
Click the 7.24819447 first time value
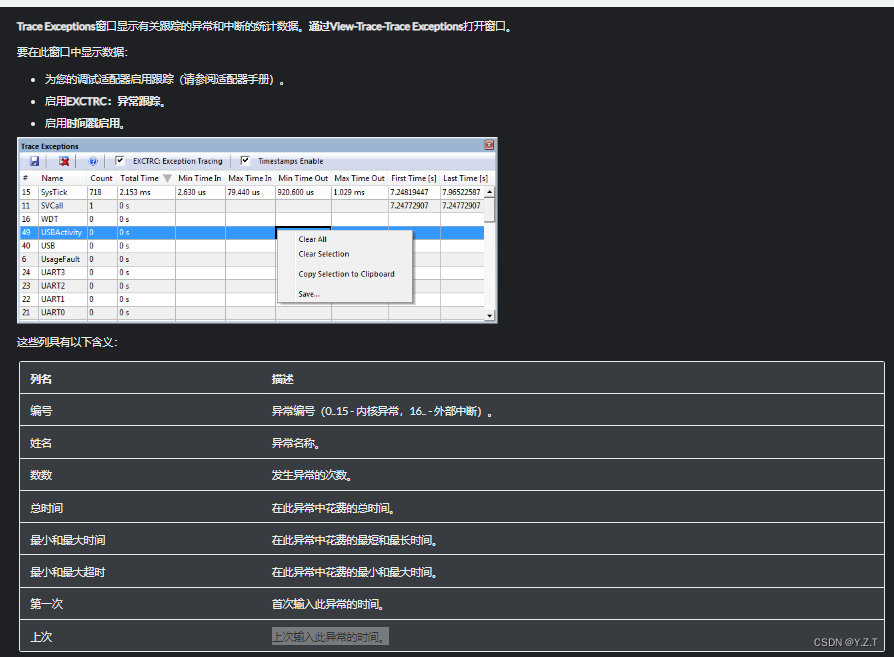(x=409, y=192)
